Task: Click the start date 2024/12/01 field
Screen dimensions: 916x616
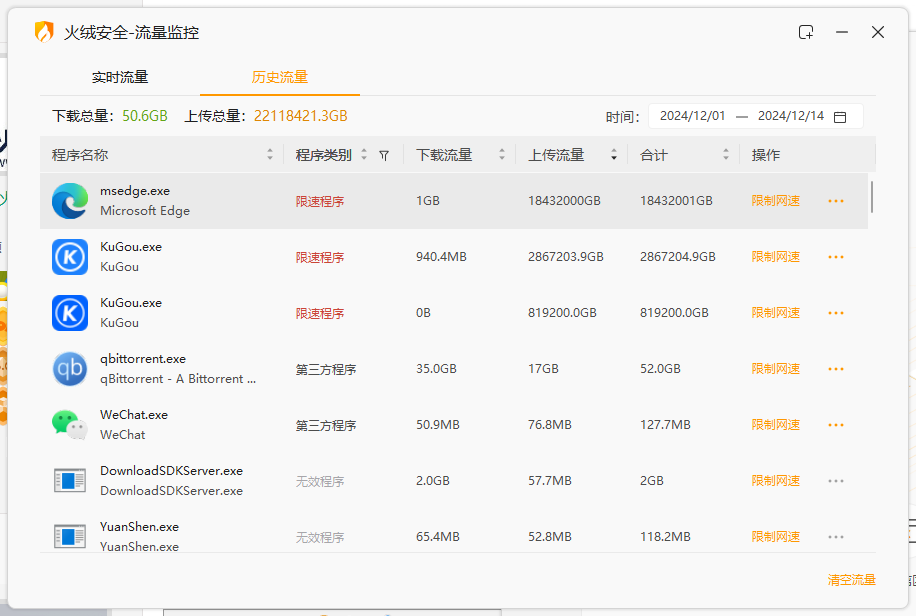Action: tap(692, 116)
